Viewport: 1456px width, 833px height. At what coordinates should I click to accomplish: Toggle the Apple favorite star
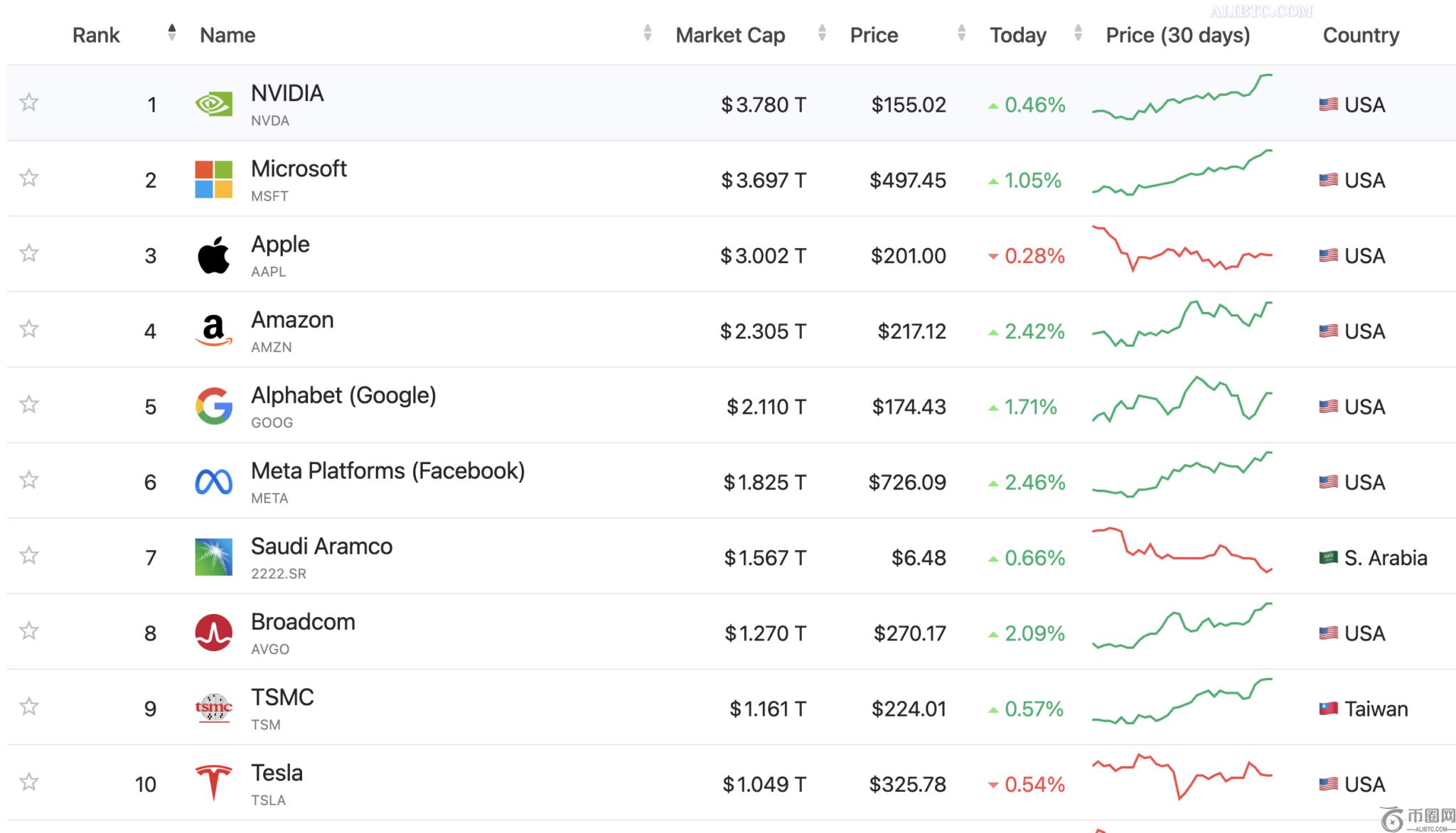tap(28, 253)
